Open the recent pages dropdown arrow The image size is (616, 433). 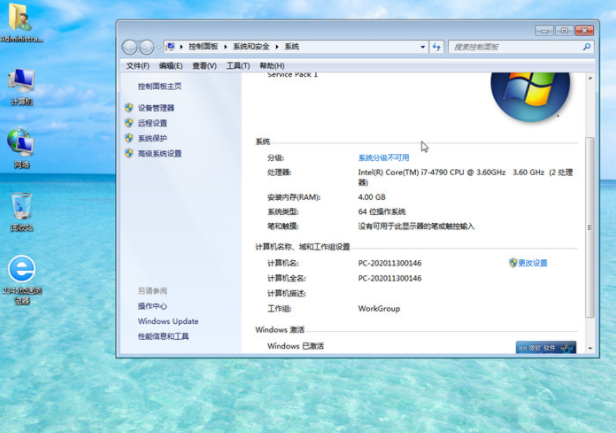(x=158, y=48)
